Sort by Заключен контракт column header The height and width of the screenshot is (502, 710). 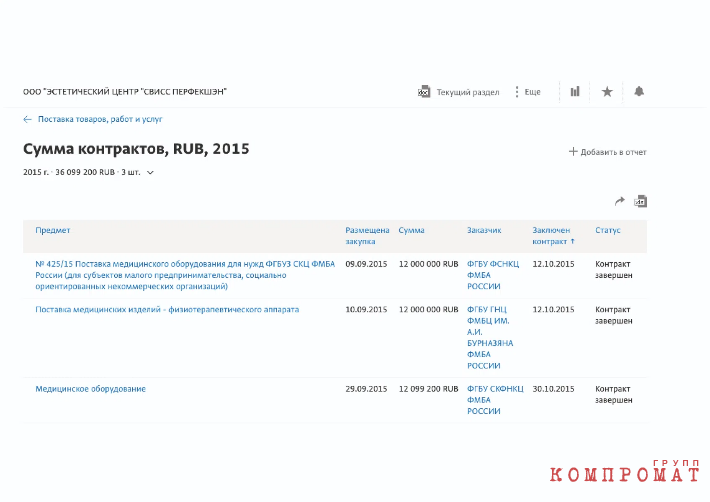[553, 236]
